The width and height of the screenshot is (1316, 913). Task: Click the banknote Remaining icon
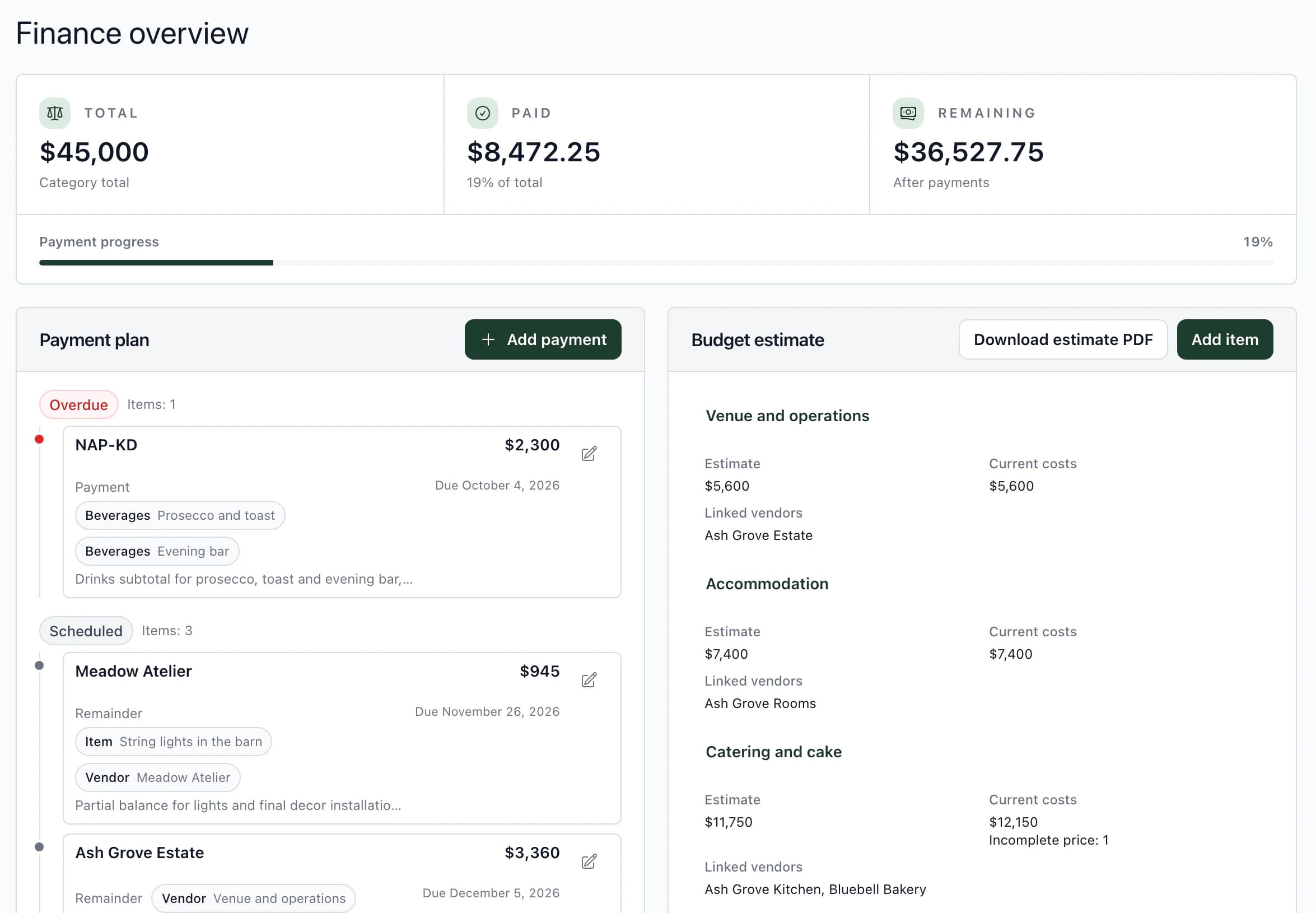point(908,113)
